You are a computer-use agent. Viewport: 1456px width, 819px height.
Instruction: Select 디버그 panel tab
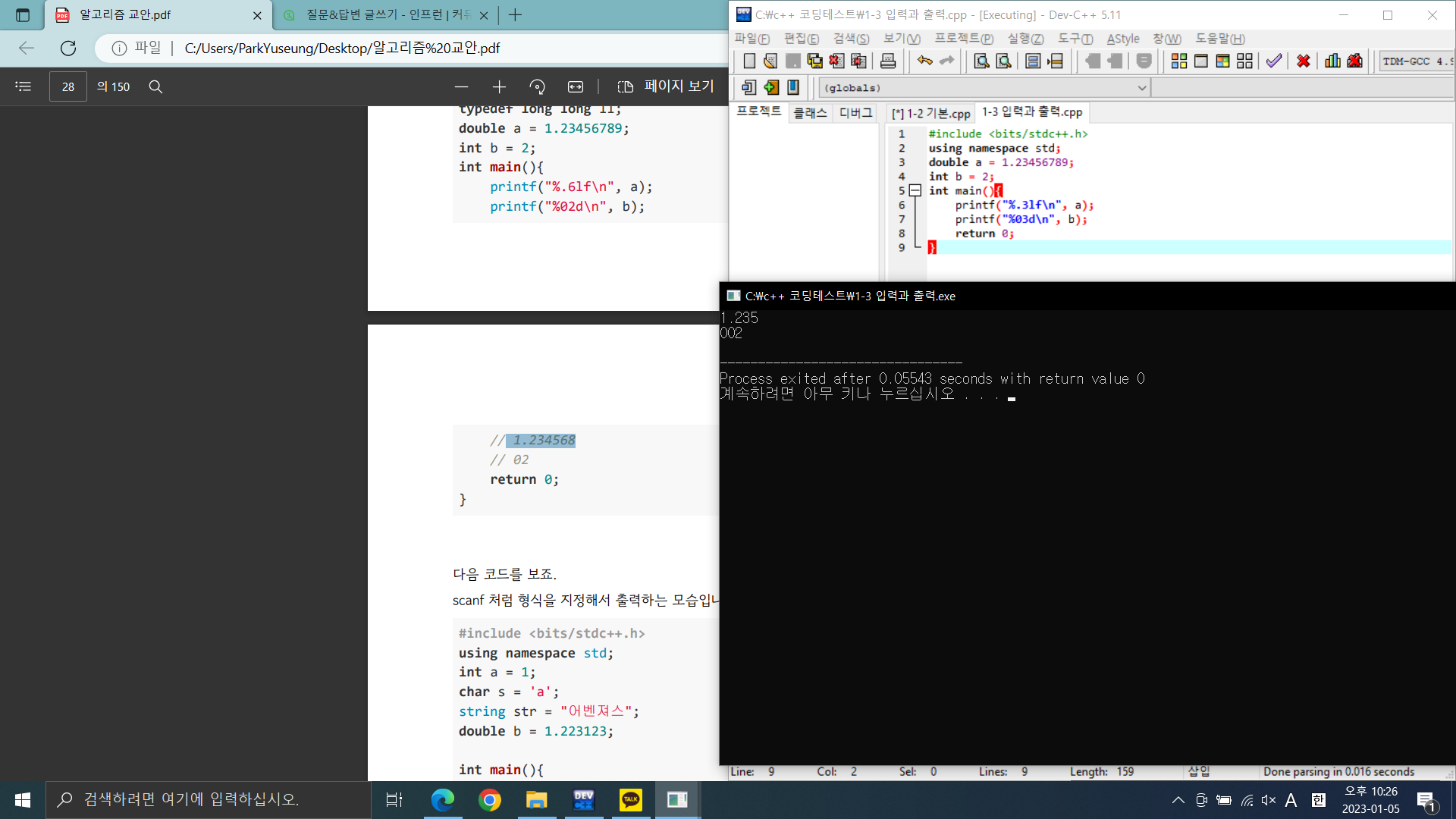[x=855, y=113]
